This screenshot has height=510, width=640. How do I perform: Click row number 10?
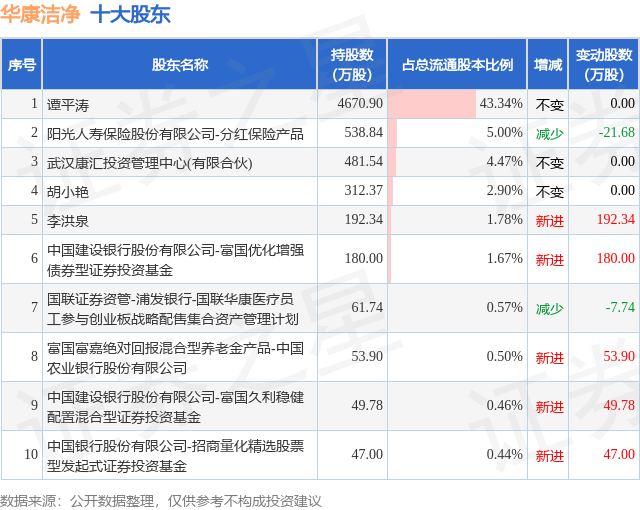(x=31, y=454)
